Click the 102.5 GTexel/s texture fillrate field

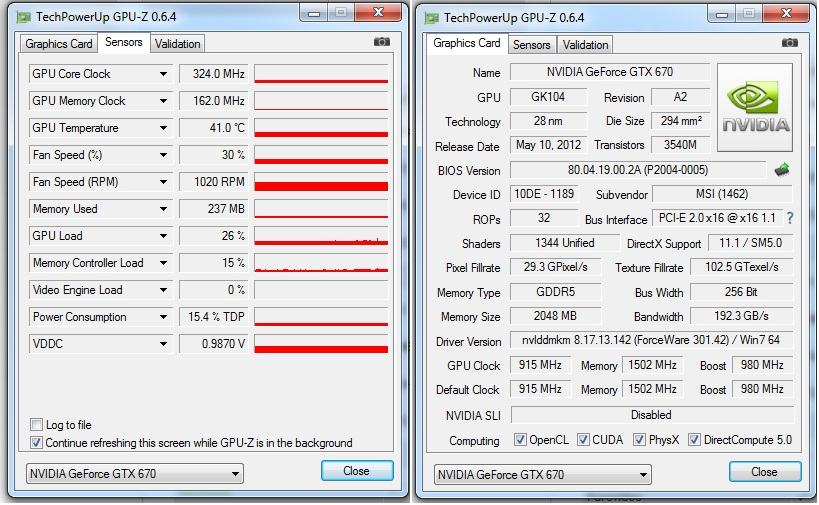coord(742,267)
